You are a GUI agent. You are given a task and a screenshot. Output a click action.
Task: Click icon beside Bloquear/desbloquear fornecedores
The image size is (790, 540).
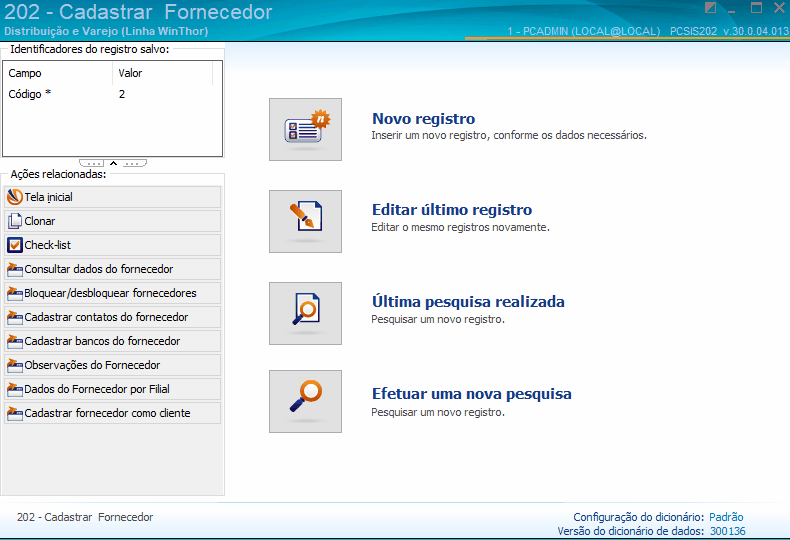pos(15,293)
